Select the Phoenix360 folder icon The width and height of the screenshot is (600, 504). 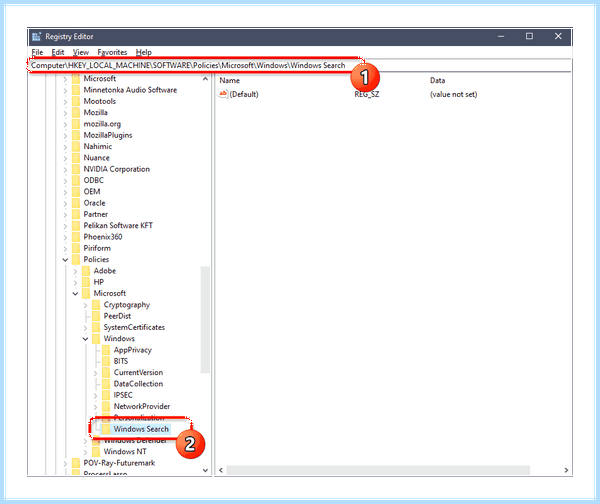pyautogui.click(x=76, y=237)
